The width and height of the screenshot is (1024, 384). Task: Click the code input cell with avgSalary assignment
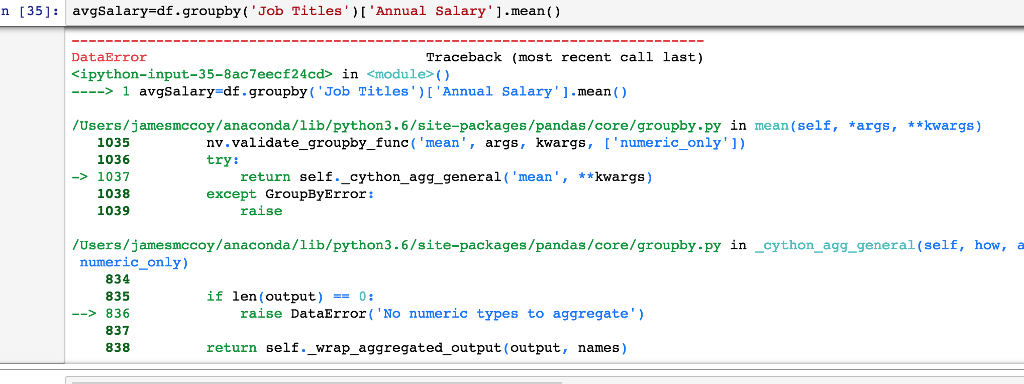pos(545,12)
